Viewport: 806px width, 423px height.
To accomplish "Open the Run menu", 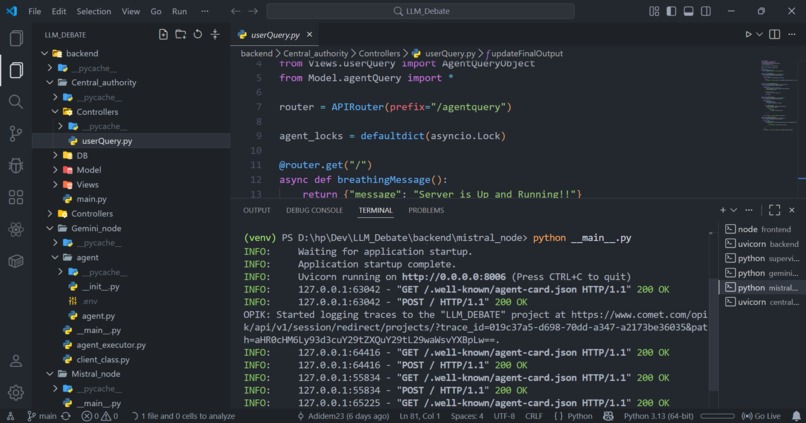I will [x=179, y=11].
